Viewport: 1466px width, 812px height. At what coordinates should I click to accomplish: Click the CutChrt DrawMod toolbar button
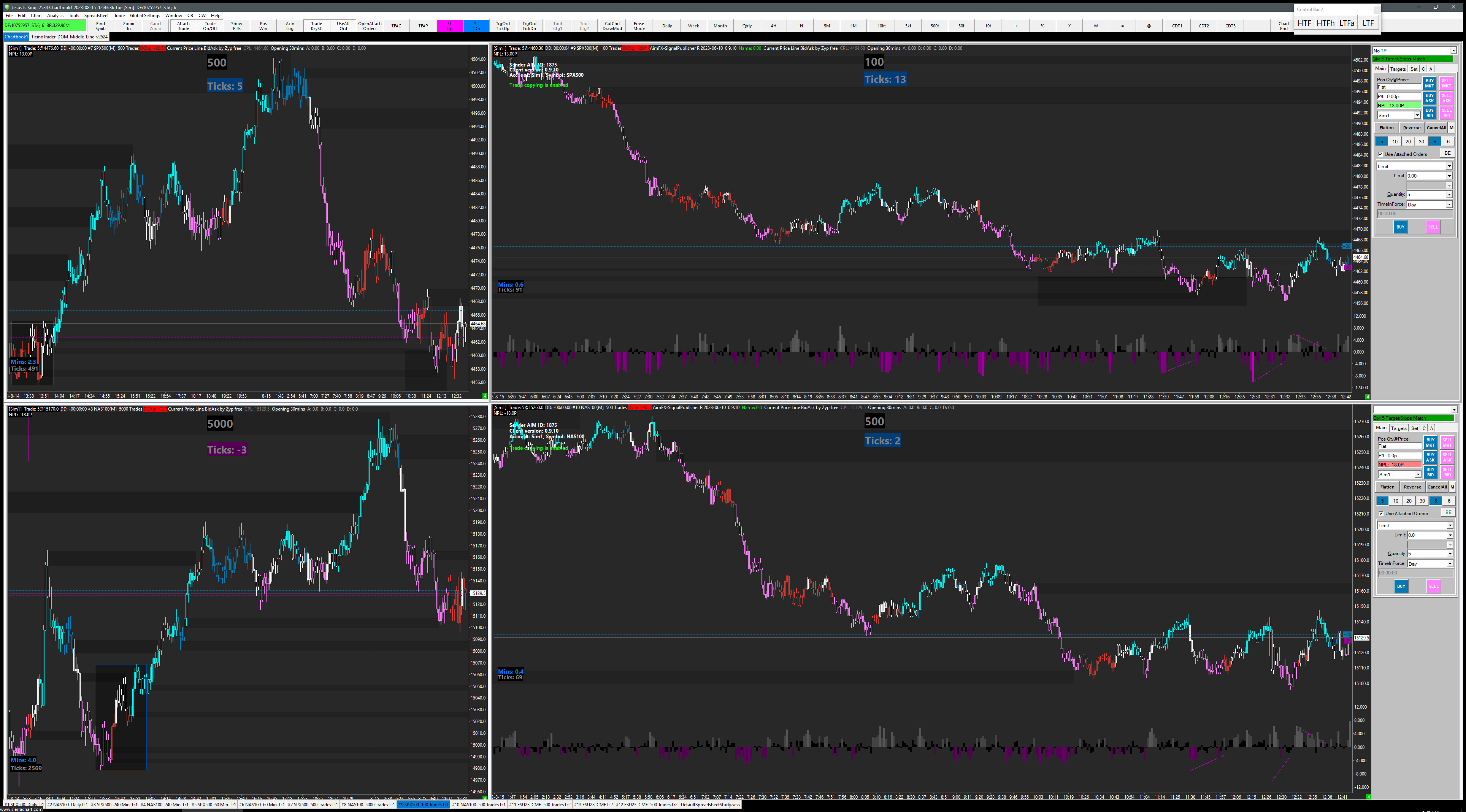(x=612, y=25)
